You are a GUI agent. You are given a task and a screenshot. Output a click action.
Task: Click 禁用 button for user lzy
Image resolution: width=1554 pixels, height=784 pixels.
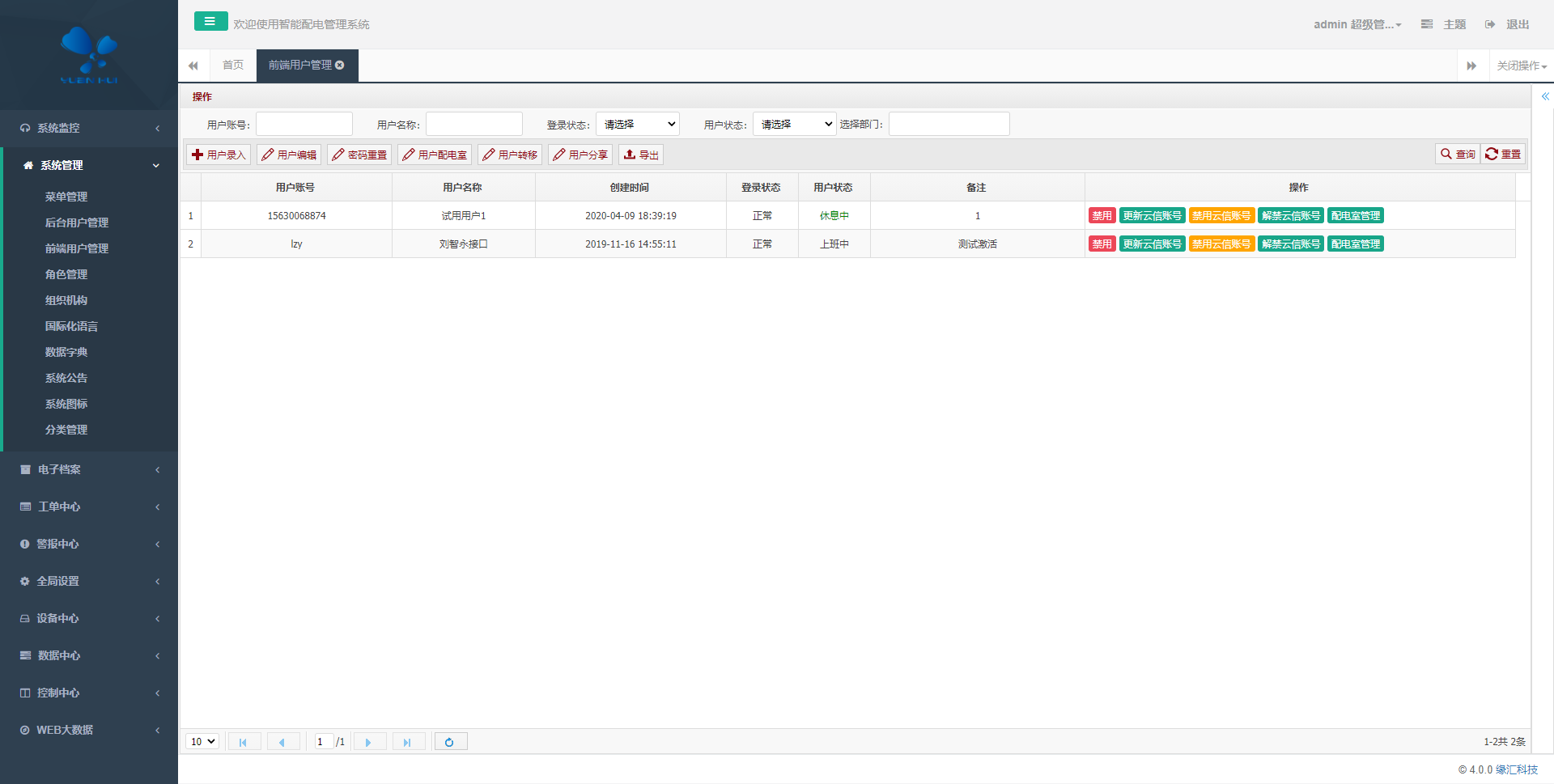tap(1102, 244)
